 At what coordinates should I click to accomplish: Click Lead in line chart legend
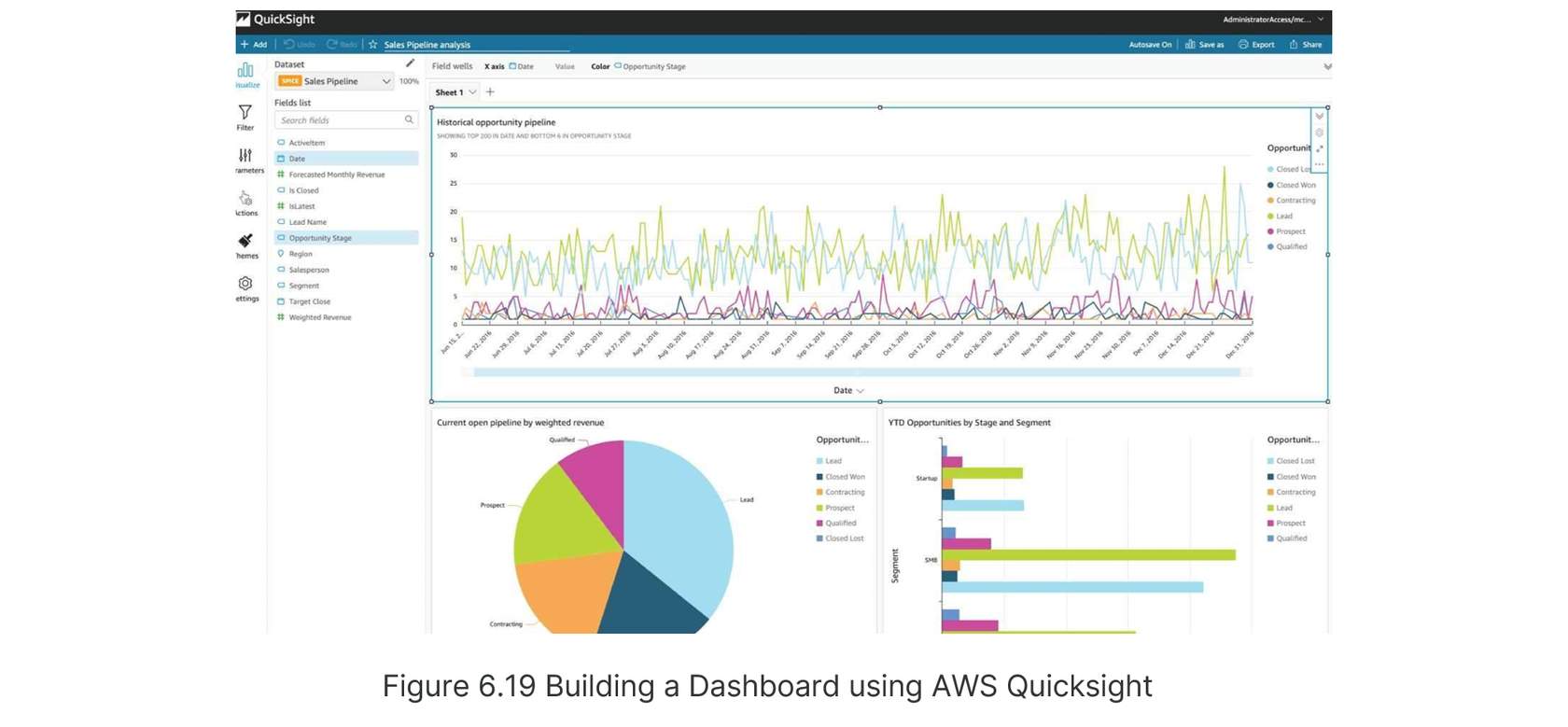(x=1281, y=216)
